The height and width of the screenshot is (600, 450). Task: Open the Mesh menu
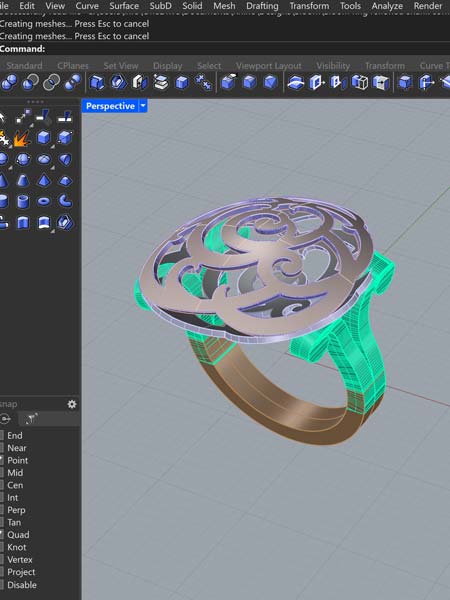point(224,6)
